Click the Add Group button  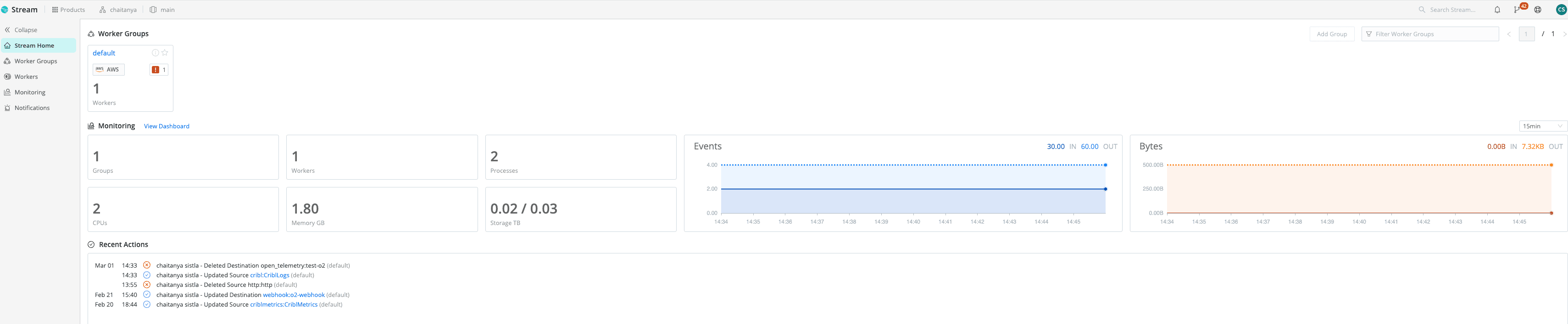click(x=1331, y=34)
